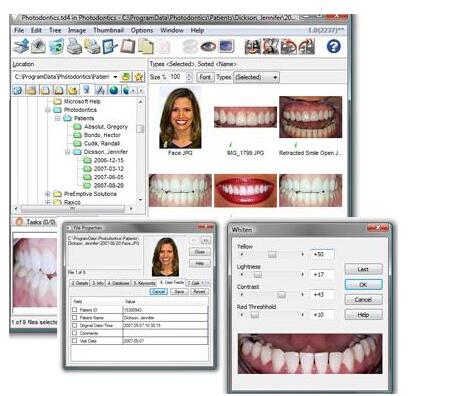
Task: Open the Tree menu
Action: coord(55,30)
